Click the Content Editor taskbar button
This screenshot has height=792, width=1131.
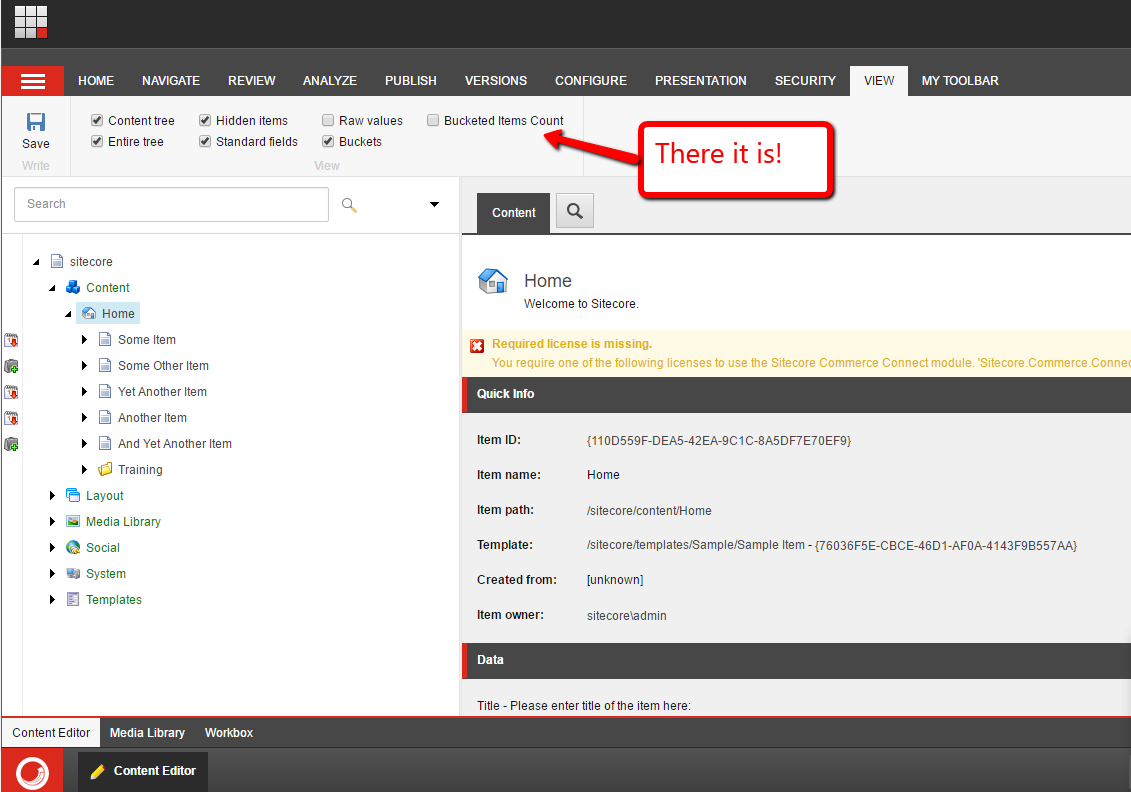point(143,771)
